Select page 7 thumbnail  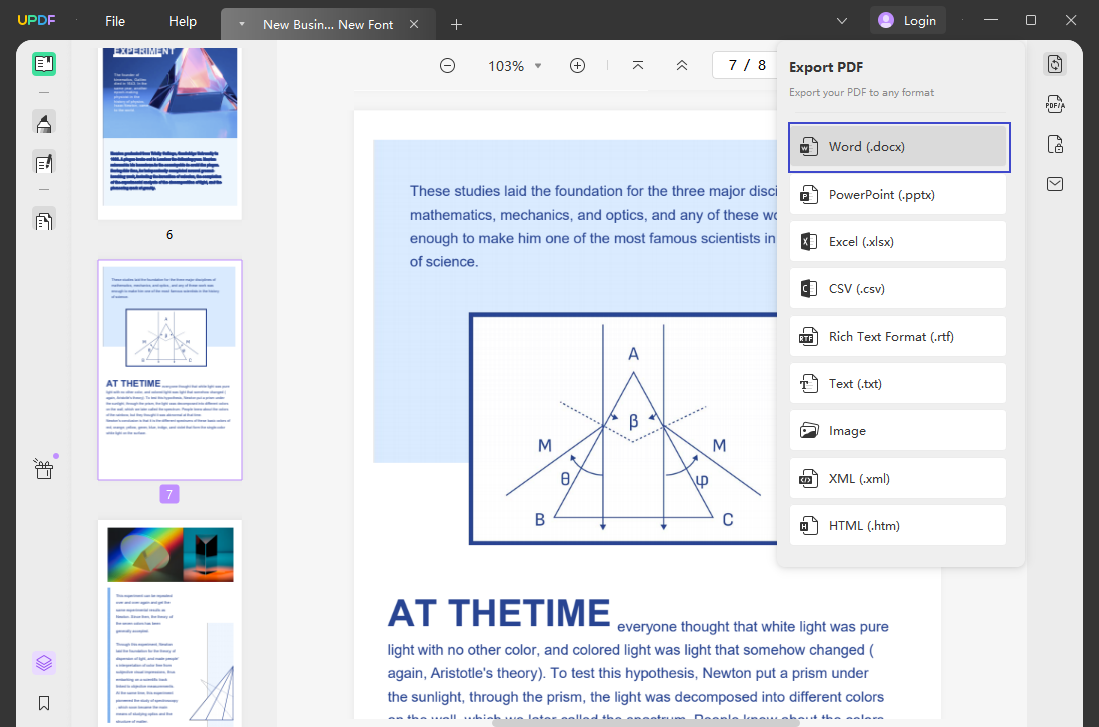coord(169,369)
